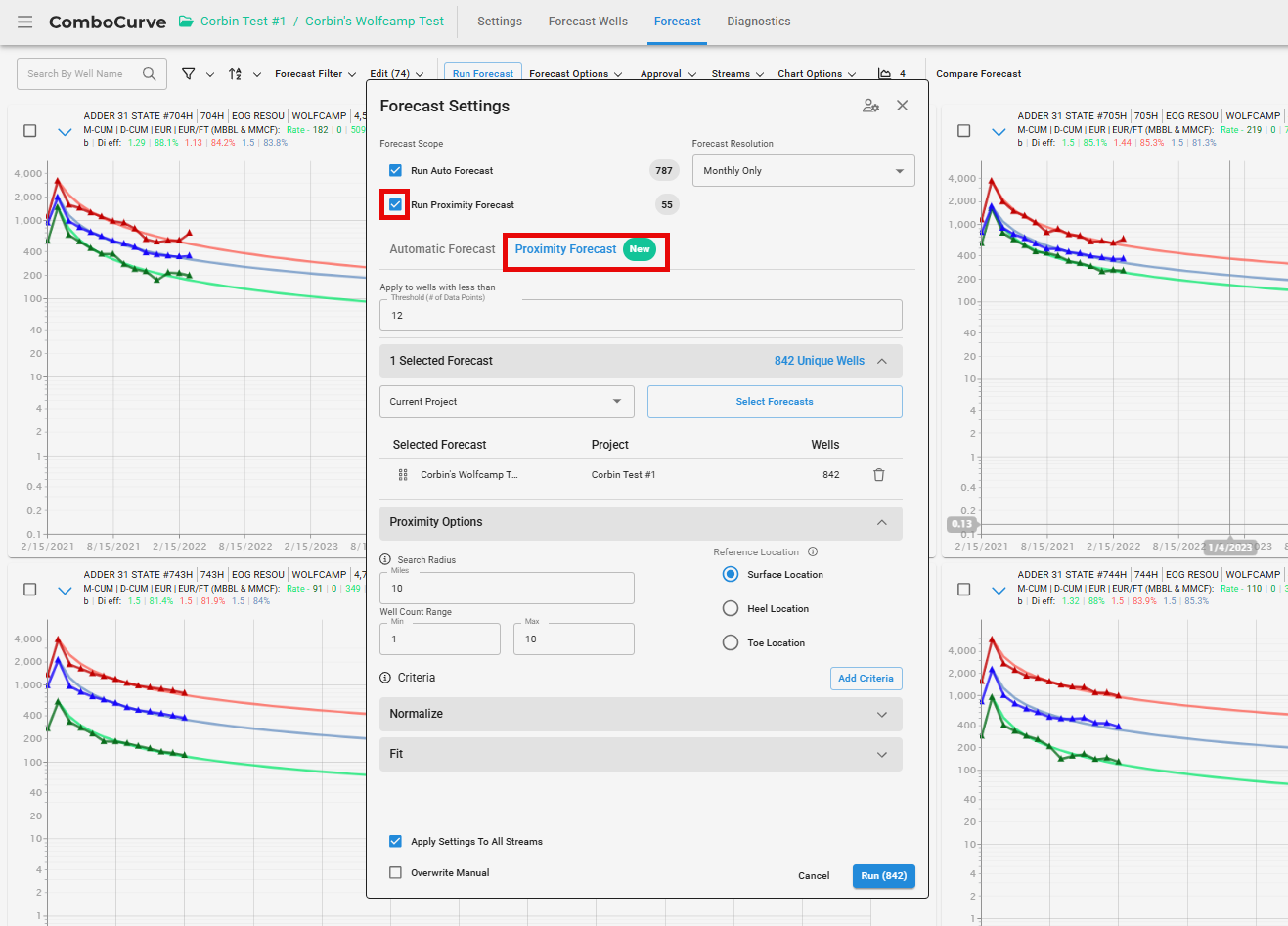The height and width of the screenshot is (926, 1288).
Task: Open the Forecast Resolution dropdown
Action: tap(803, 170)
